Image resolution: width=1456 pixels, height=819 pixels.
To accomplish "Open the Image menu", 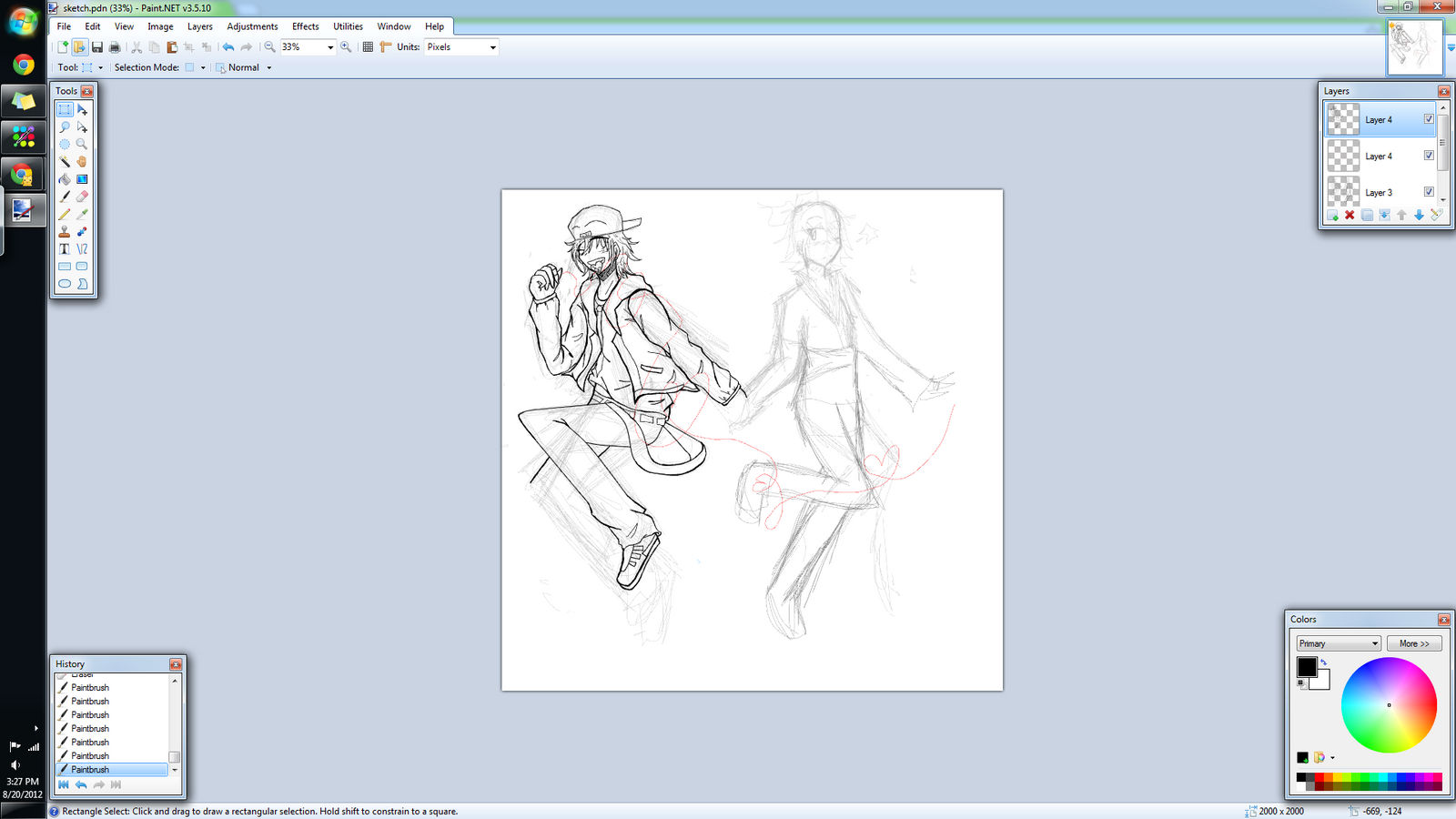I will pyautogui.click(x=160, y=26).
